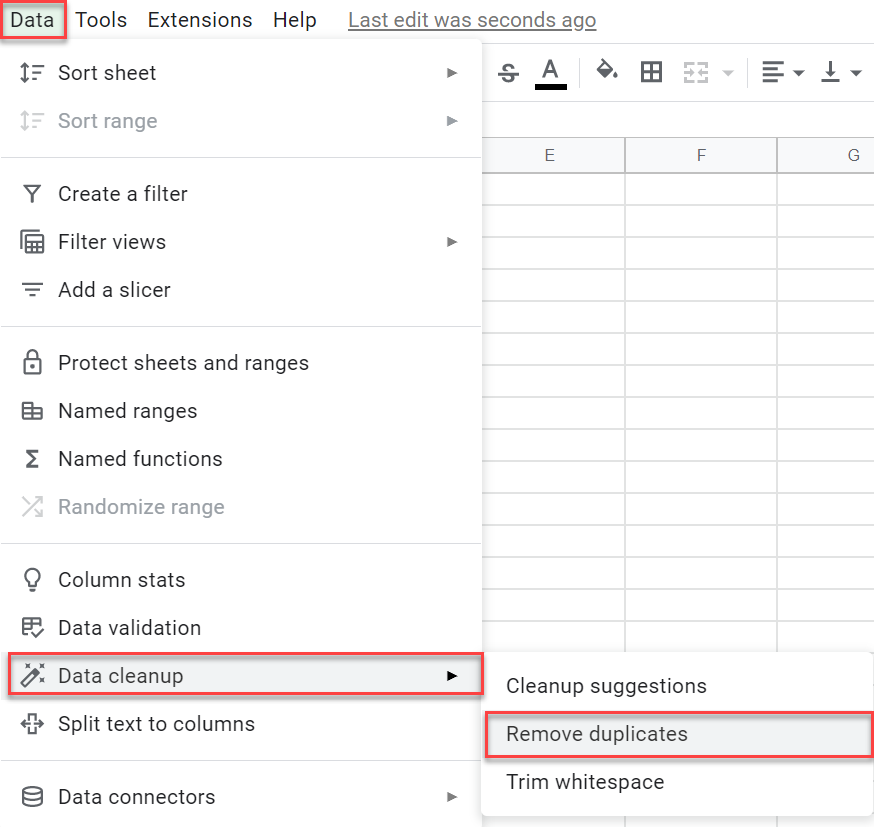Click the Last edit was seconds ago link

(471, 19)
